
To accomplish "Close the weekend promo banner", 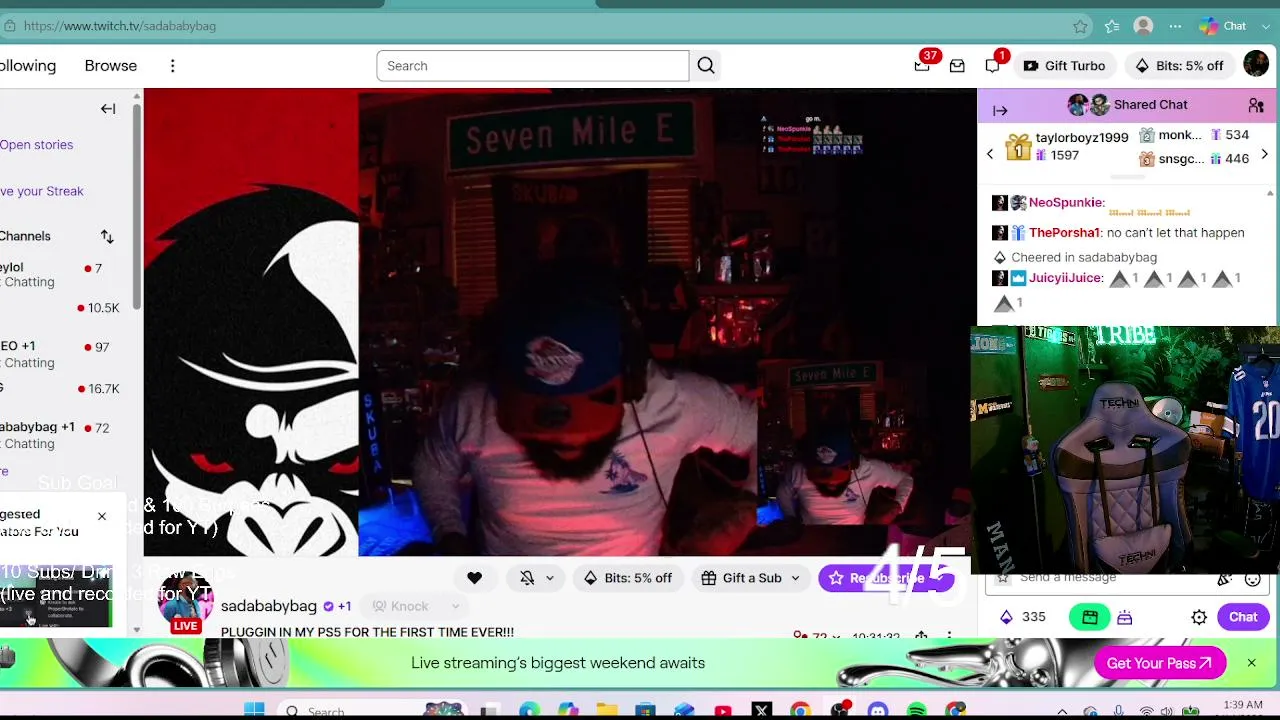I will tap(1251, 663).
